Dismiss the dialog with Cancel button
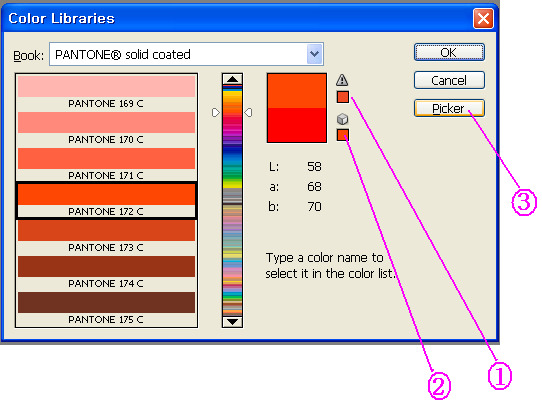Image resolution: width=542 pixels, height=406 pixels. [449, 81]
